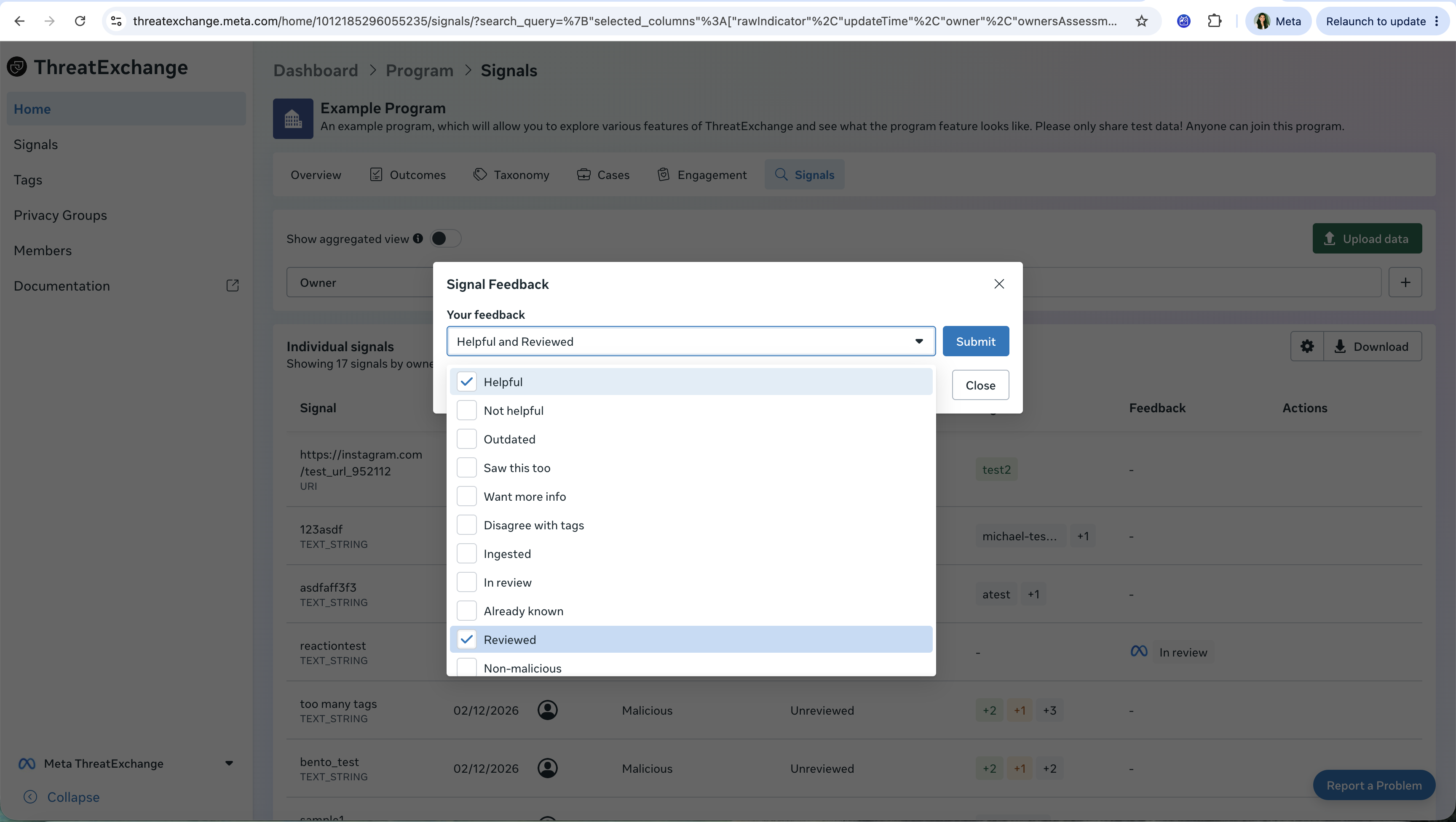The image size is (1456, 822).
Task: Switch to the Outcomes tab
Action: pyautogui.click(x=407, y=175)
